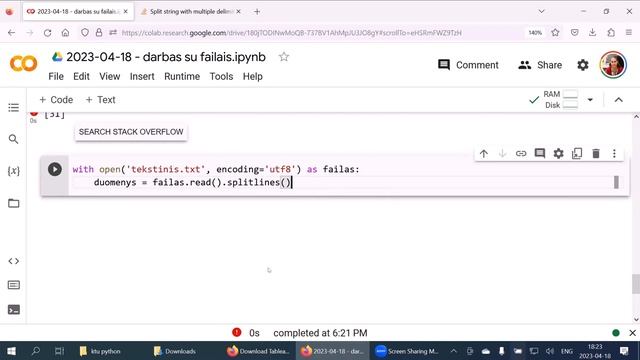
Task: Open the Tools menu
Action: 221,76
